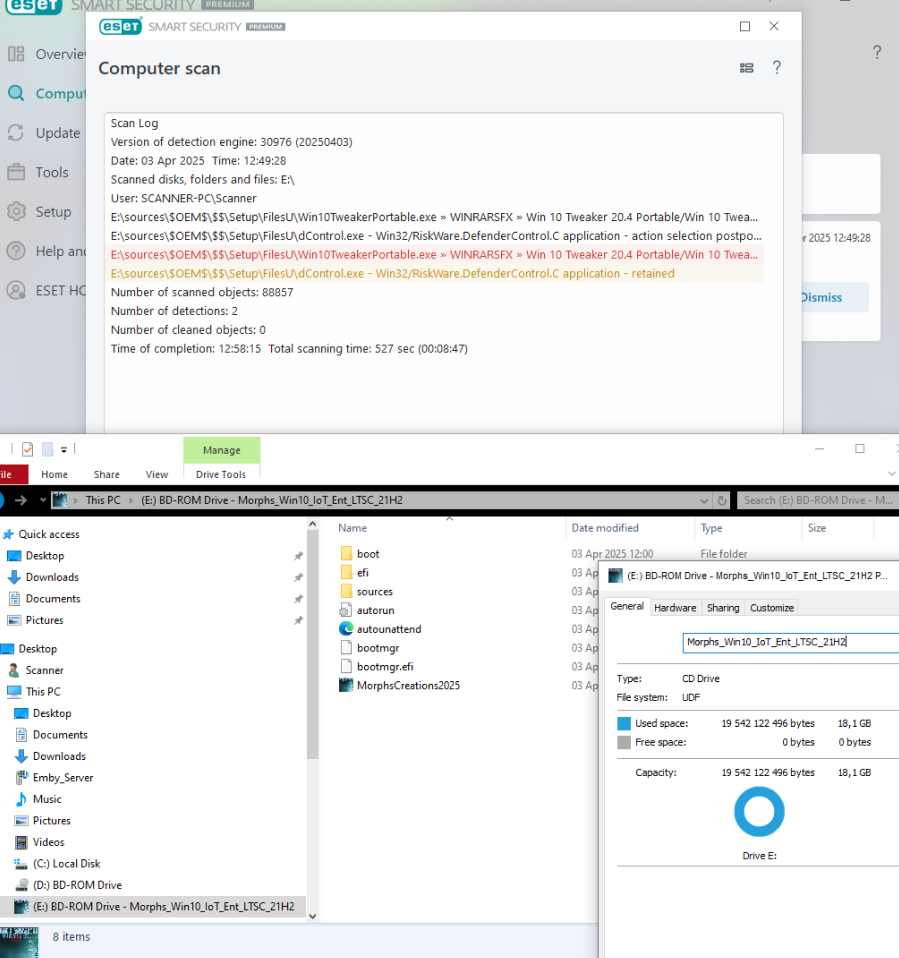Open Drive Tools ribbon tab

[221, 475]
